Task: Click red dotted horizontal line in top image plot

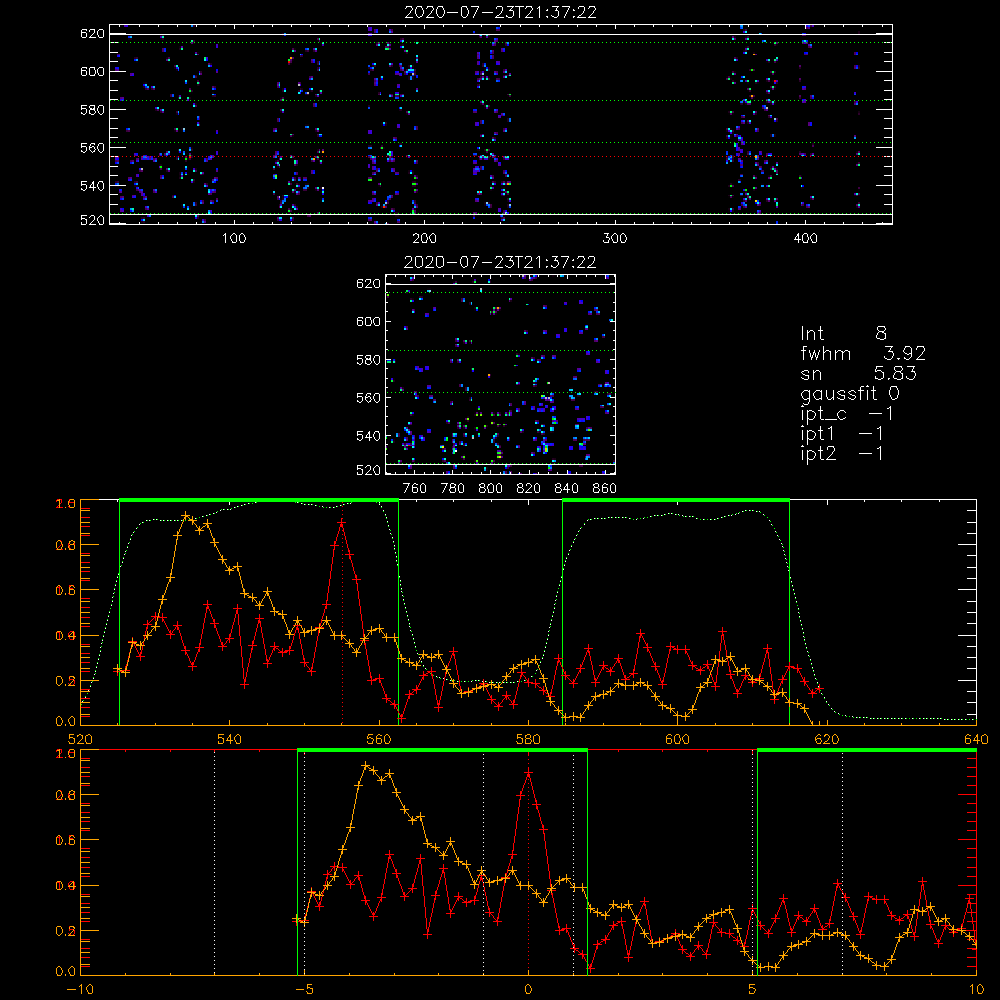Action: 501,156
